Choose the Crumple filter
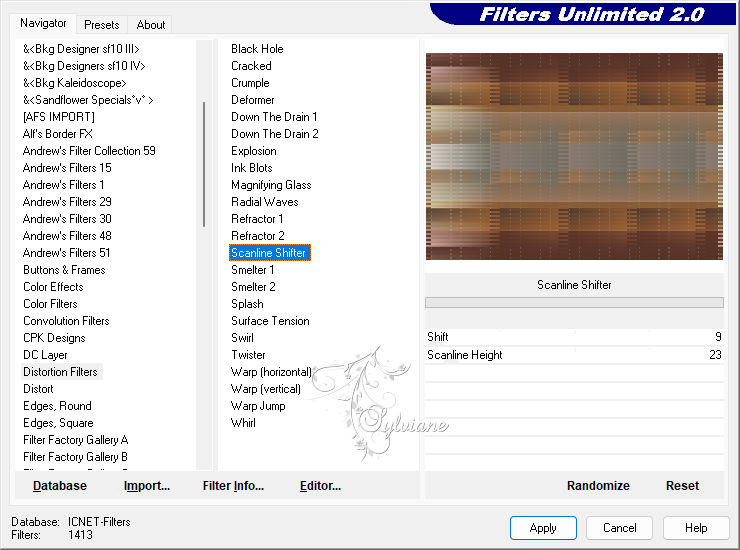740x550 pixels. point(250,83)
